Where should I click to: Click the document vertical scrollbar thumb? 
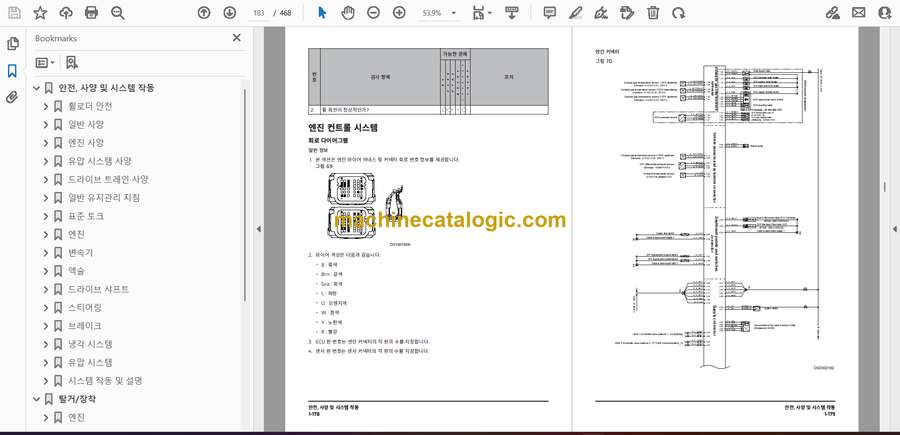pos(885,187)
